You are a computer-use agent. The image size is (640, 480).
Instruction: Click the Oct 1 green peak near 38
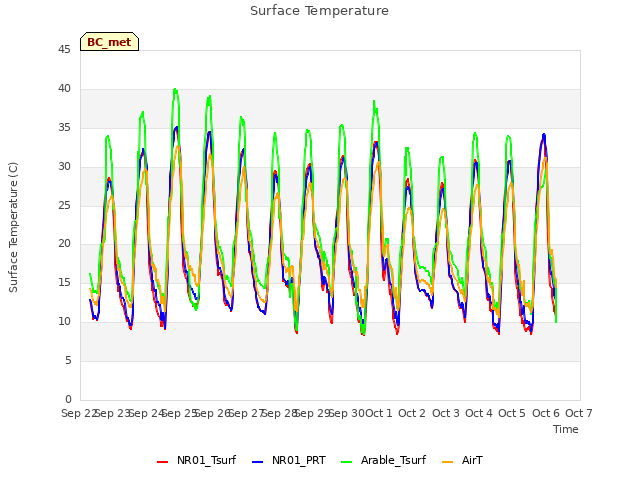374,101
